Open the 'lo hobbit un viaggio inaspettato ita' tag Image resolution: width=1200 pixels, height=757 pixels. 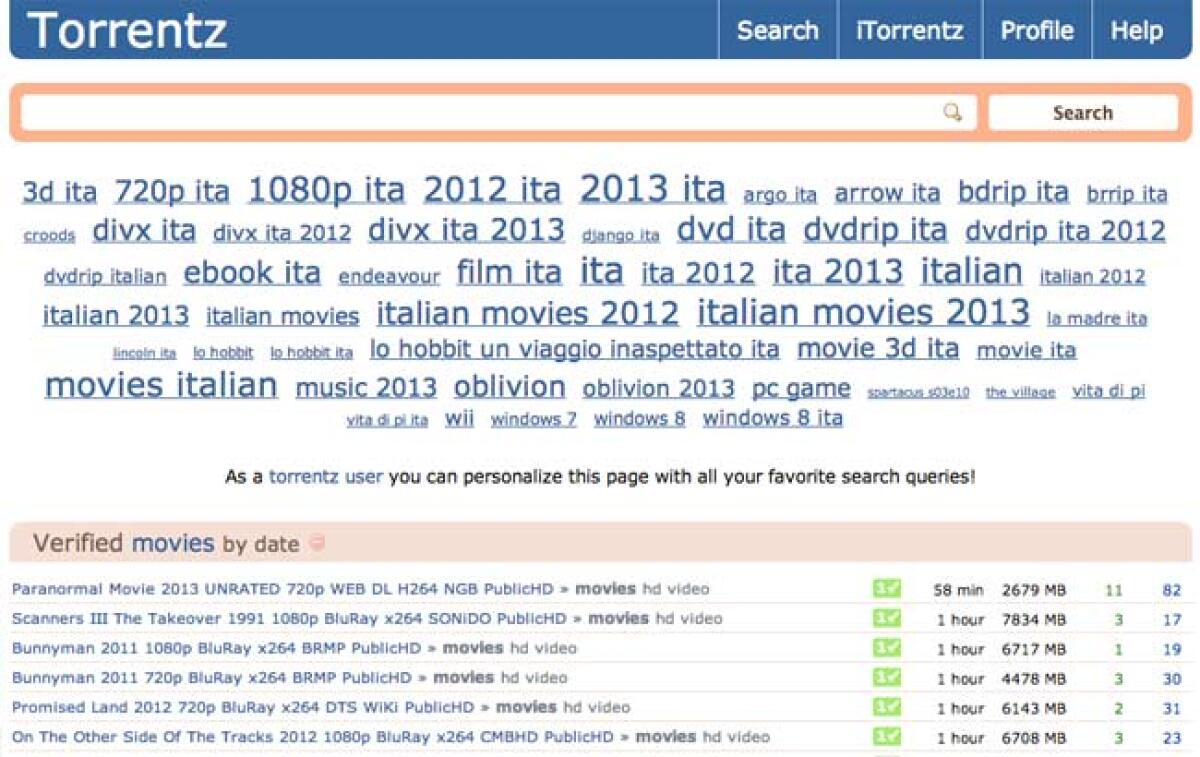570,349
